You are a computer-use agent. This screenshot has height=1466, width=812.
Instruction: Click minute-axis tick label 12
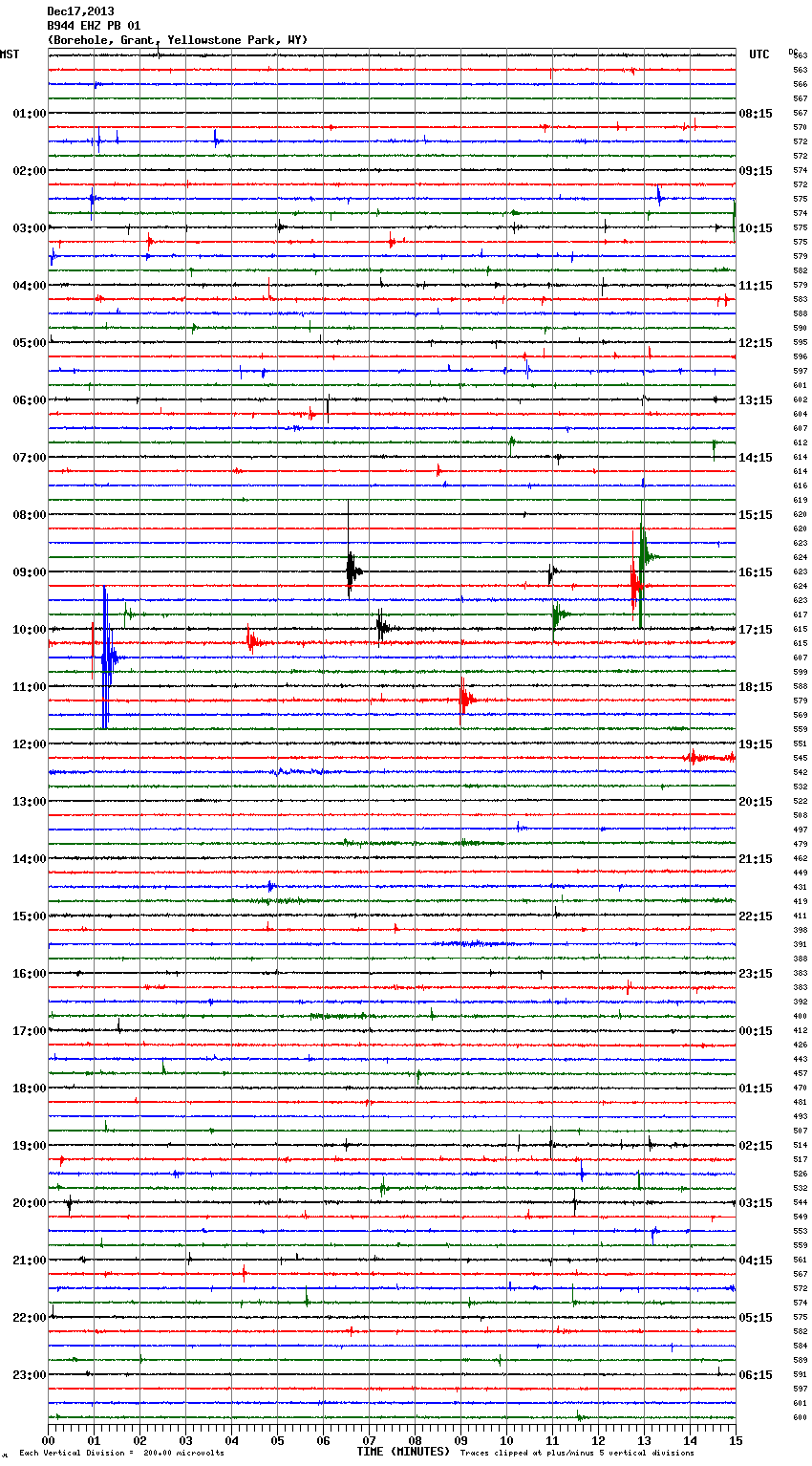(598, 1441)
